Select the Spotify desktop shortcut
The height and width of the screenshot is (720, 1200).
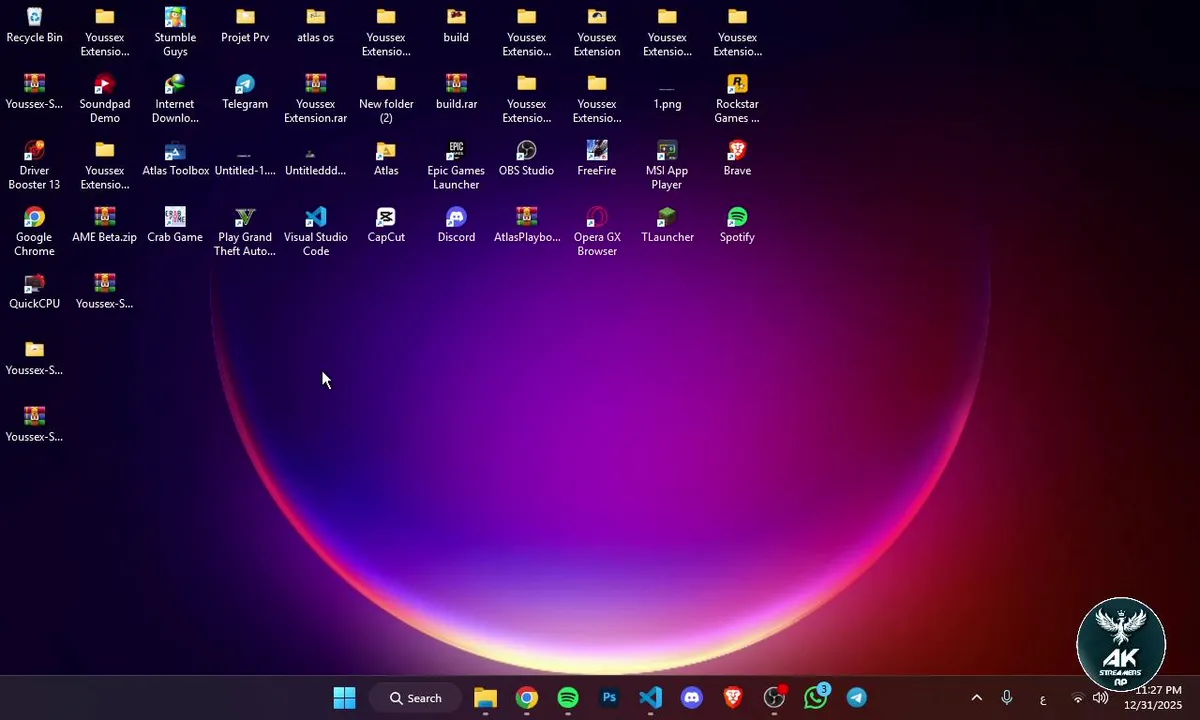coord(737,226)
